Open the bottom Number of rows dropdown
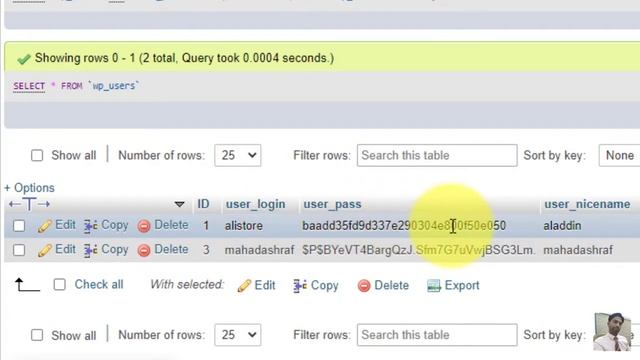 coord(238,335)
